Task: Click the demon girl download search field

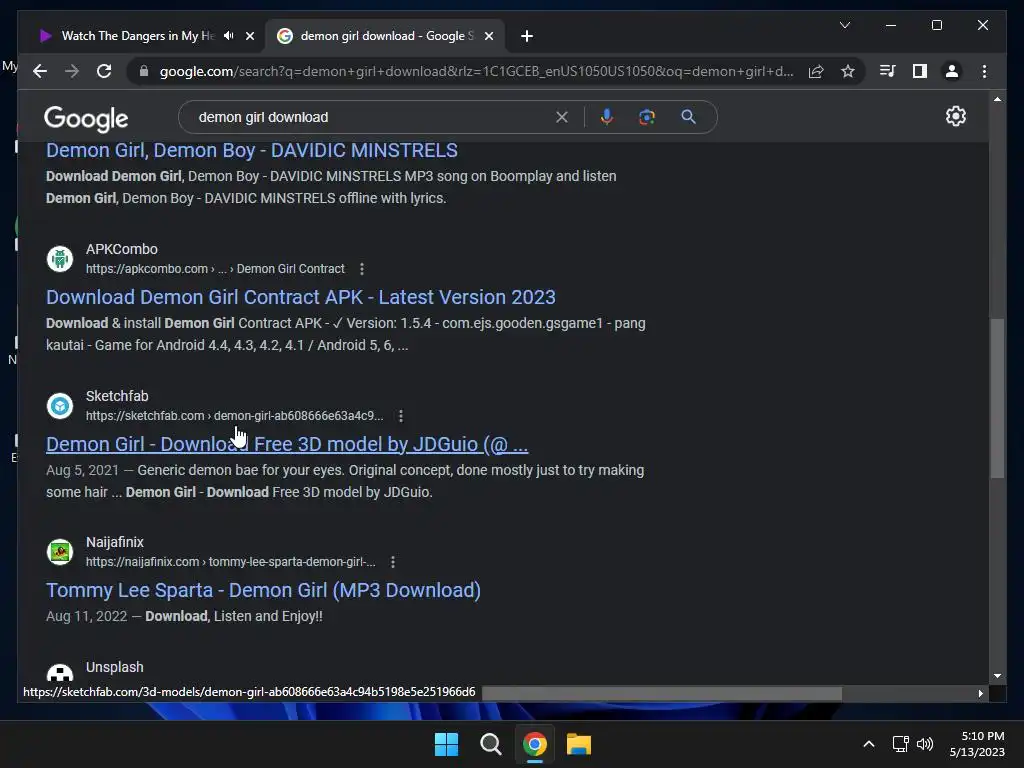Action: pos(372,118)
